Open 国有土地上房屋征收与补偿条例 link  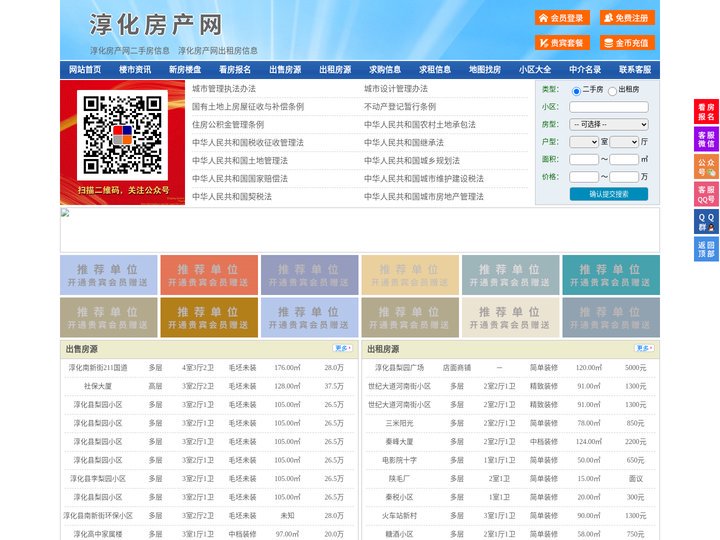point(248,107)
